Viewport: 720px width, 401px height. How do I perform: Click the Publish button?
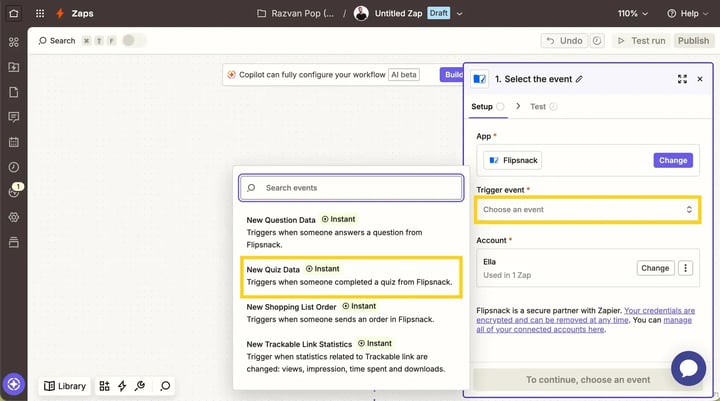(x=693, y=40)
